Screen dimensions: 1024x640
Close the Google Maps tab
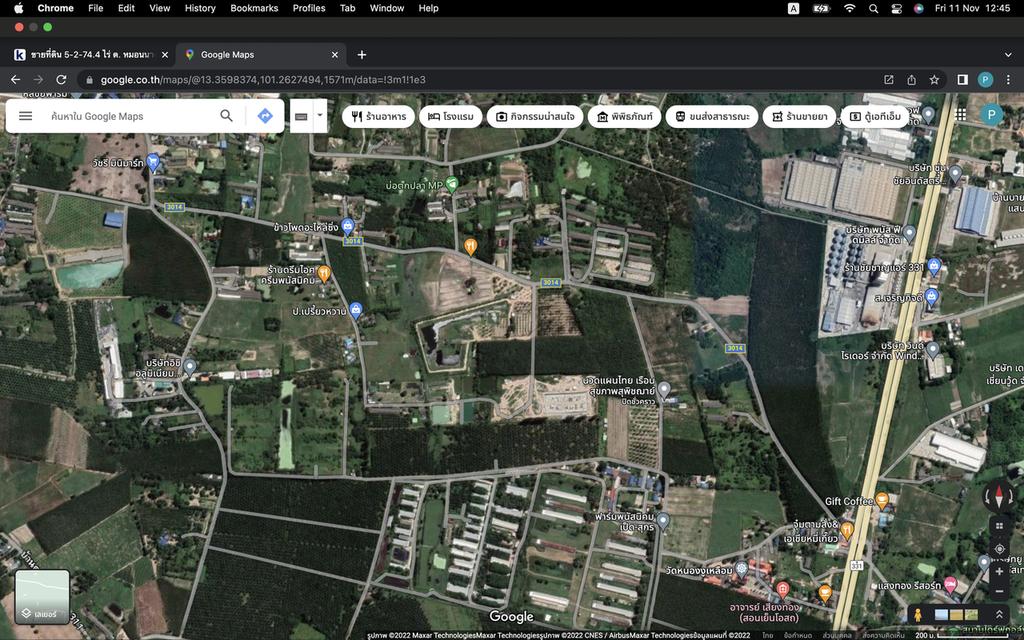pos(335,55)
